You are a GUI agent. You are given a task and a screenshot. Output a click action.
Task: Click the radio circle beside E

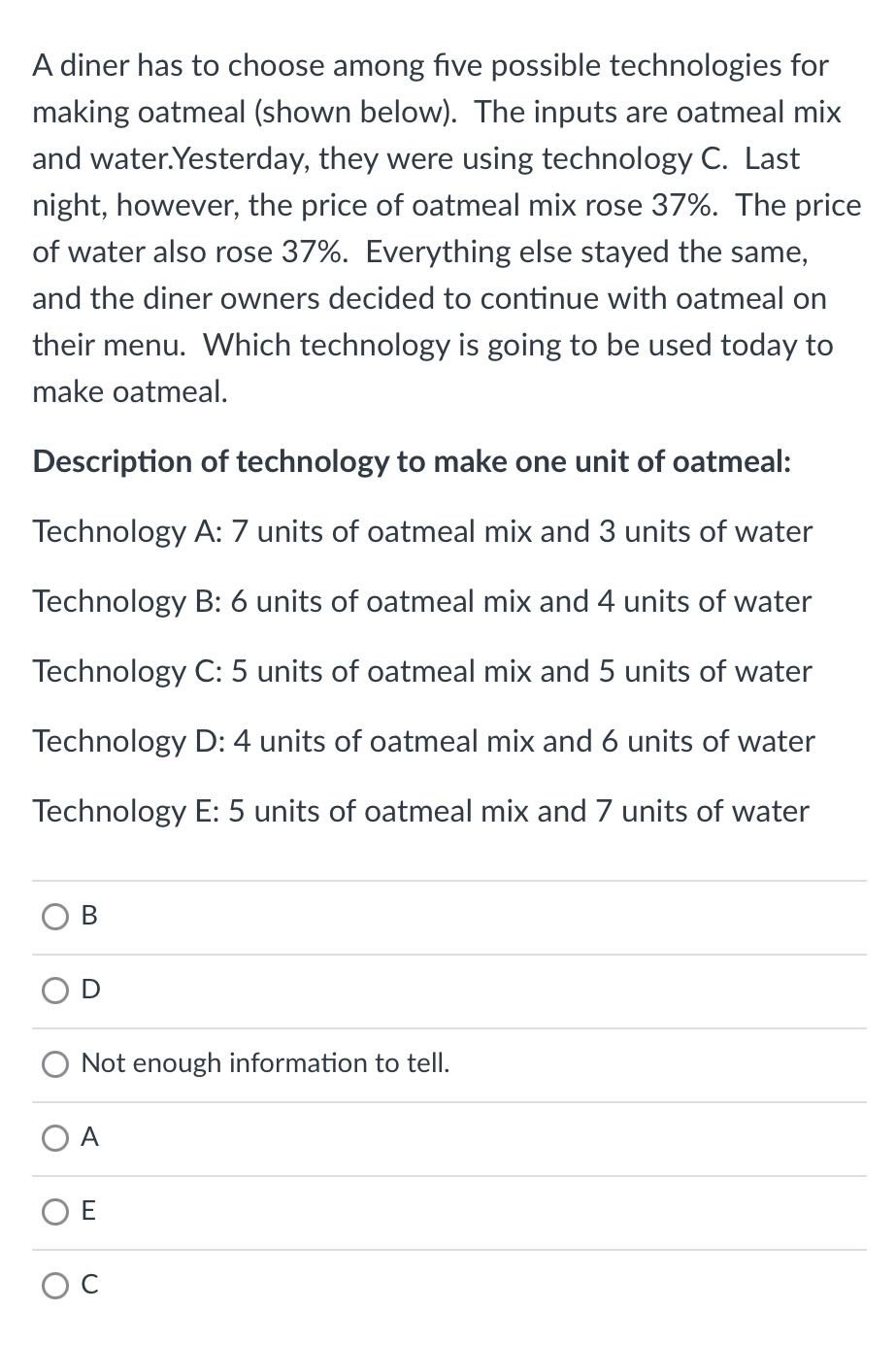click(x=55, y=1212)
